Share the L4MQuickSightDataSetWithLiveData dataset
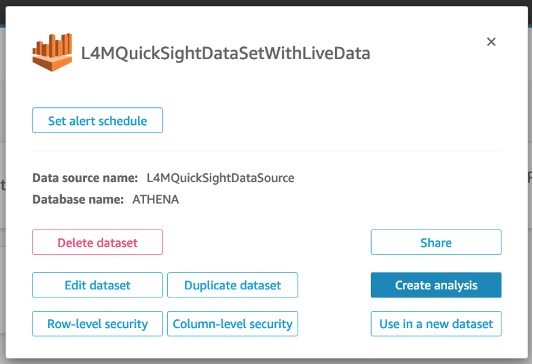 tap(436, 242)
